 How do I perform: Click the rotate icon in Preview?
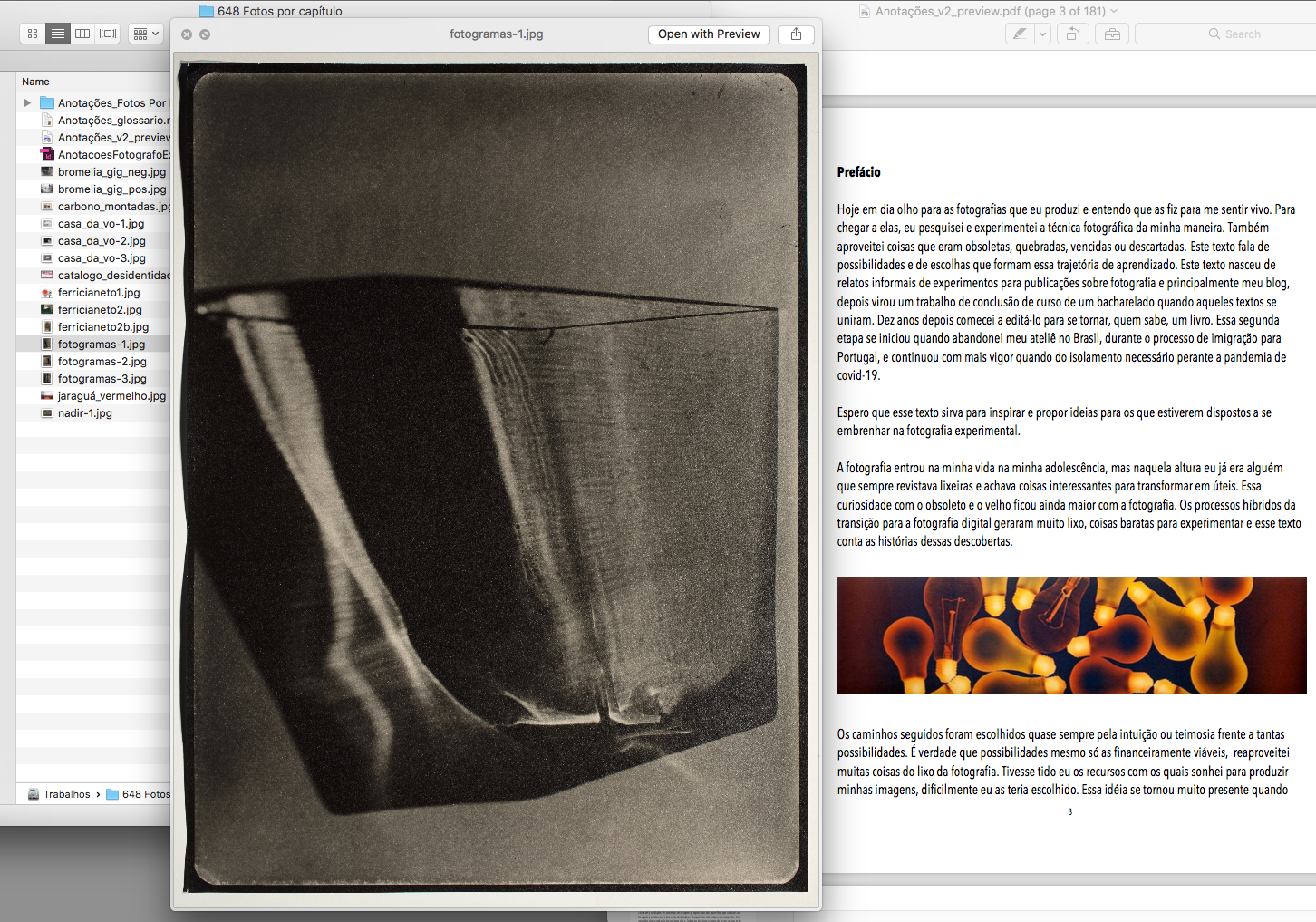[1072, 34]
